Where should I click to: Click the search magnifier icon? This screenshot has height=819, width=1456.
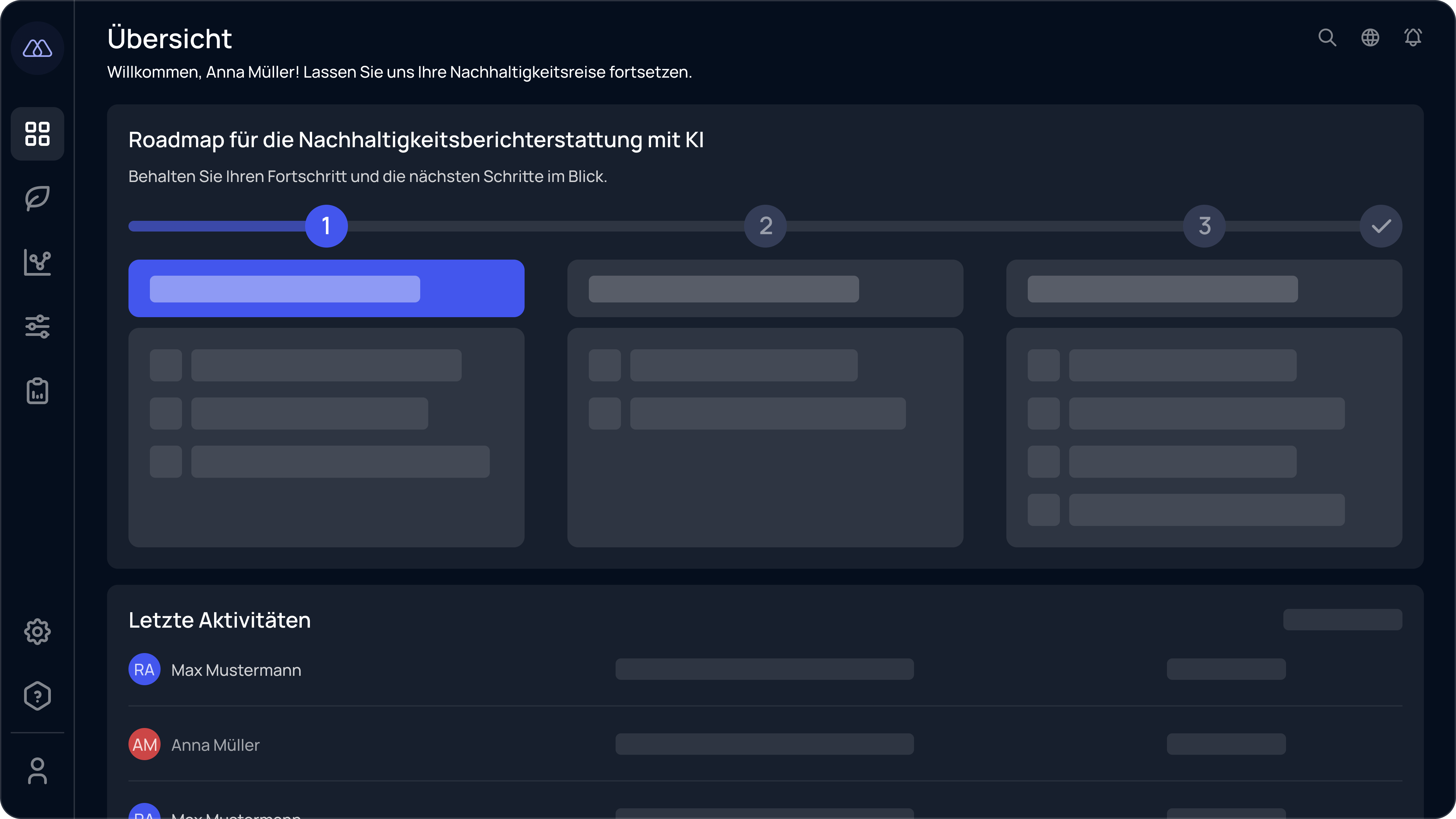pos(1327,37)
